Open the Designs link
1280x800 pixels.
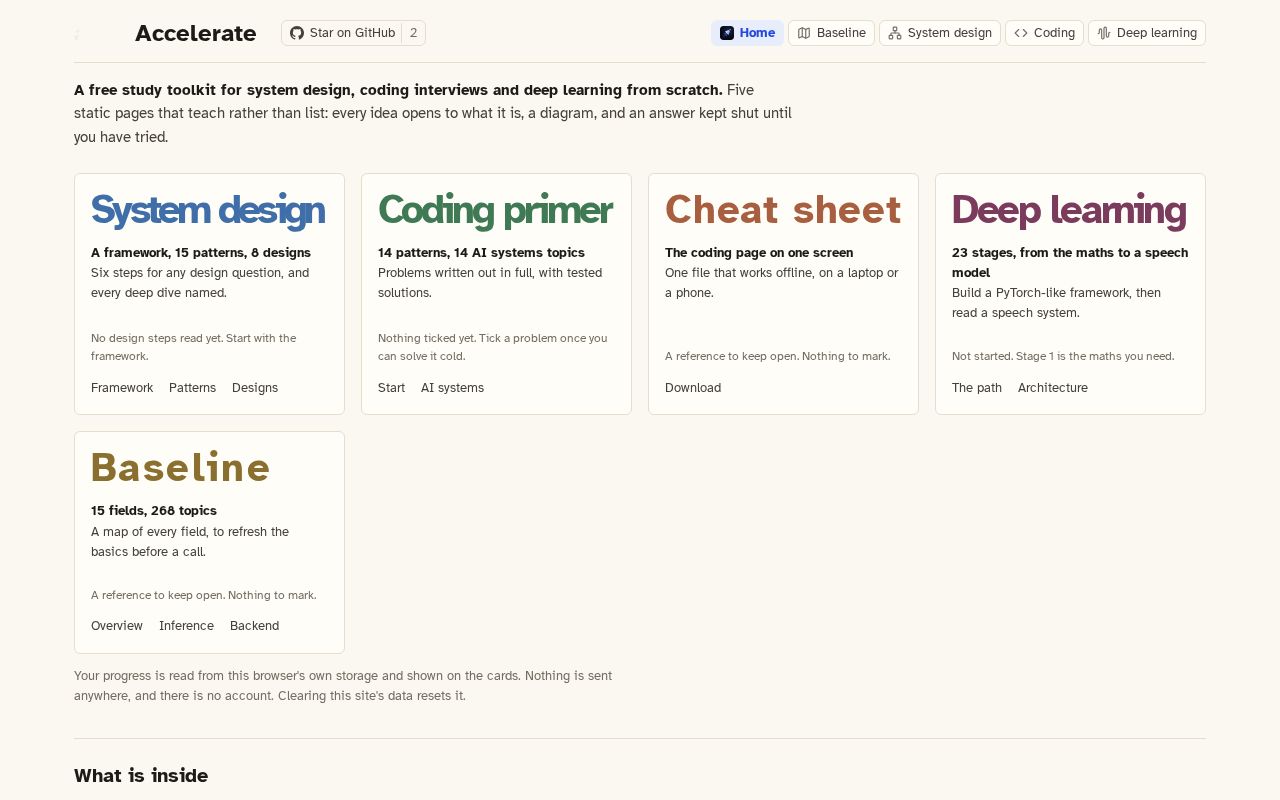coord(255,388)
